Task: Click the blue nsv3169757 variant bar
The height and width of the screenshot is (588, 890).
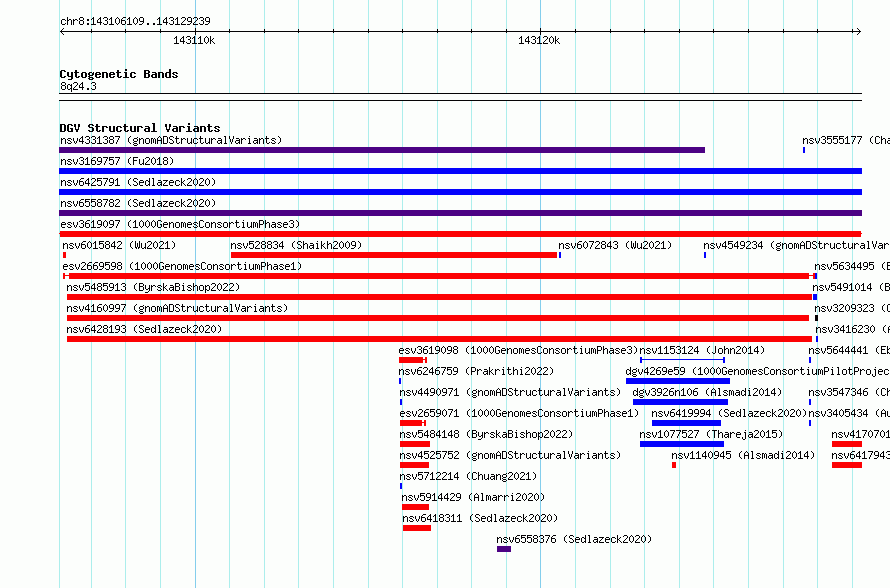Action: pos(460,171)
